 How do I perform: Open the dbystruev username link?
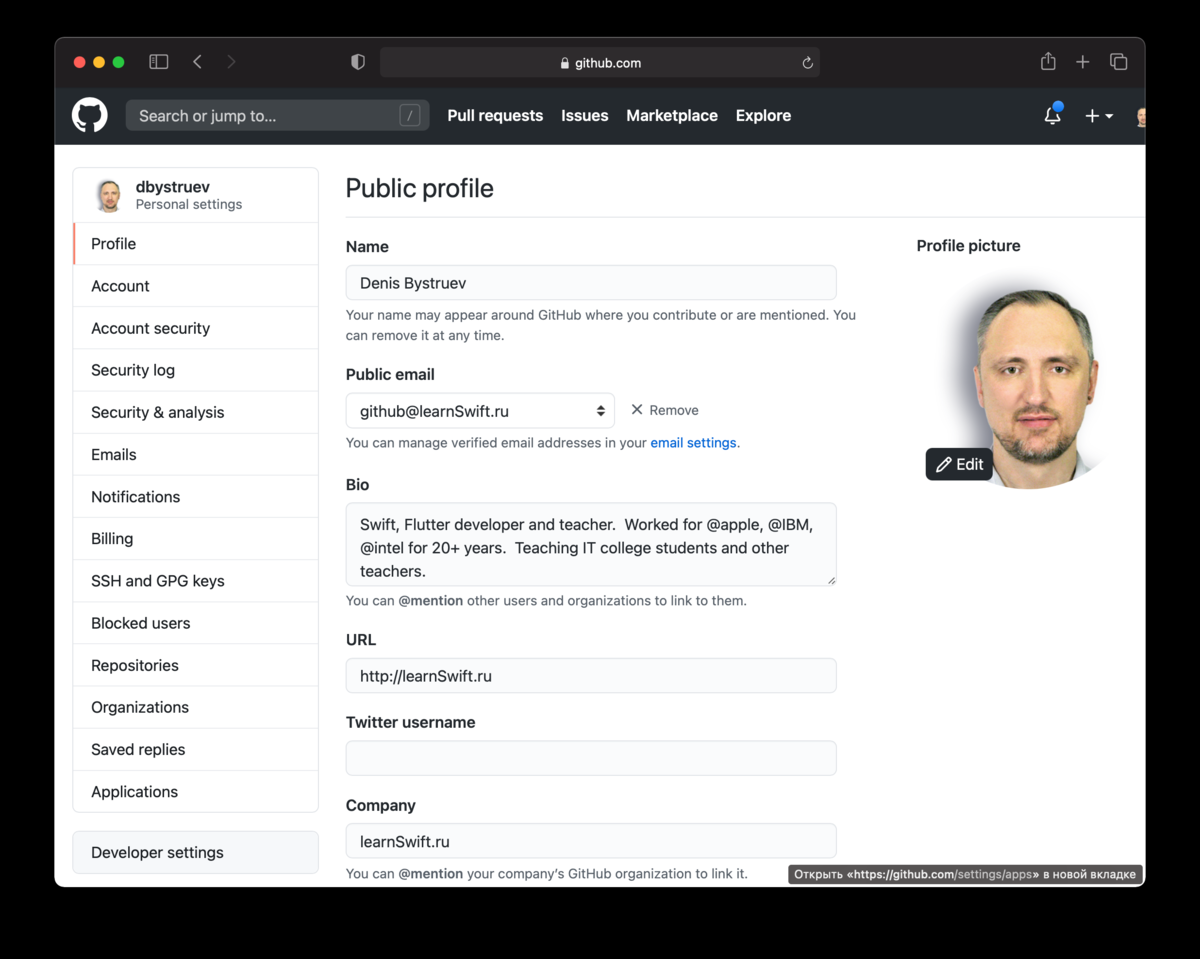pos(173,187)
